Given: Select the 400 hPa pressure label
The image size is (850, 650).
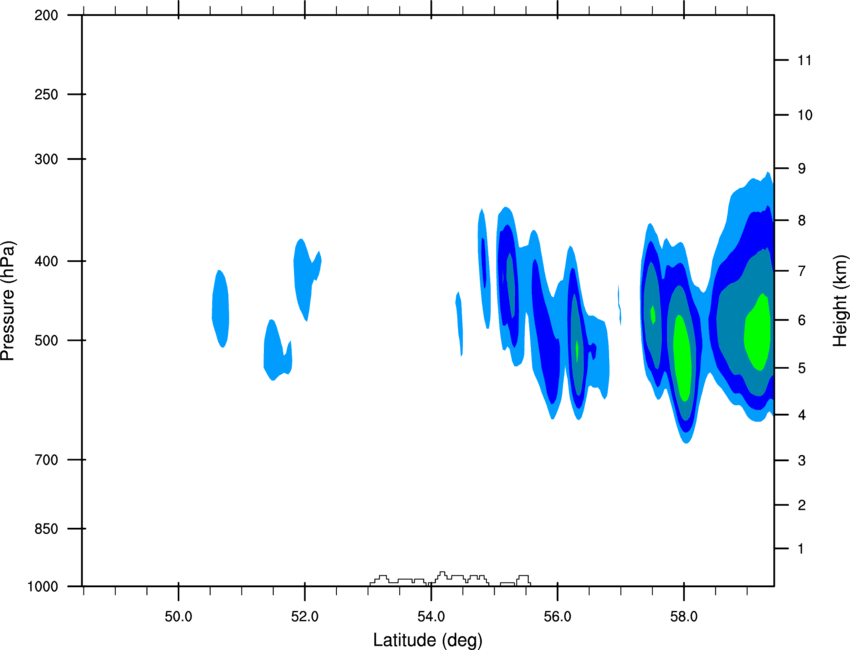Looking at the screenshot, I should click(47, 261).
